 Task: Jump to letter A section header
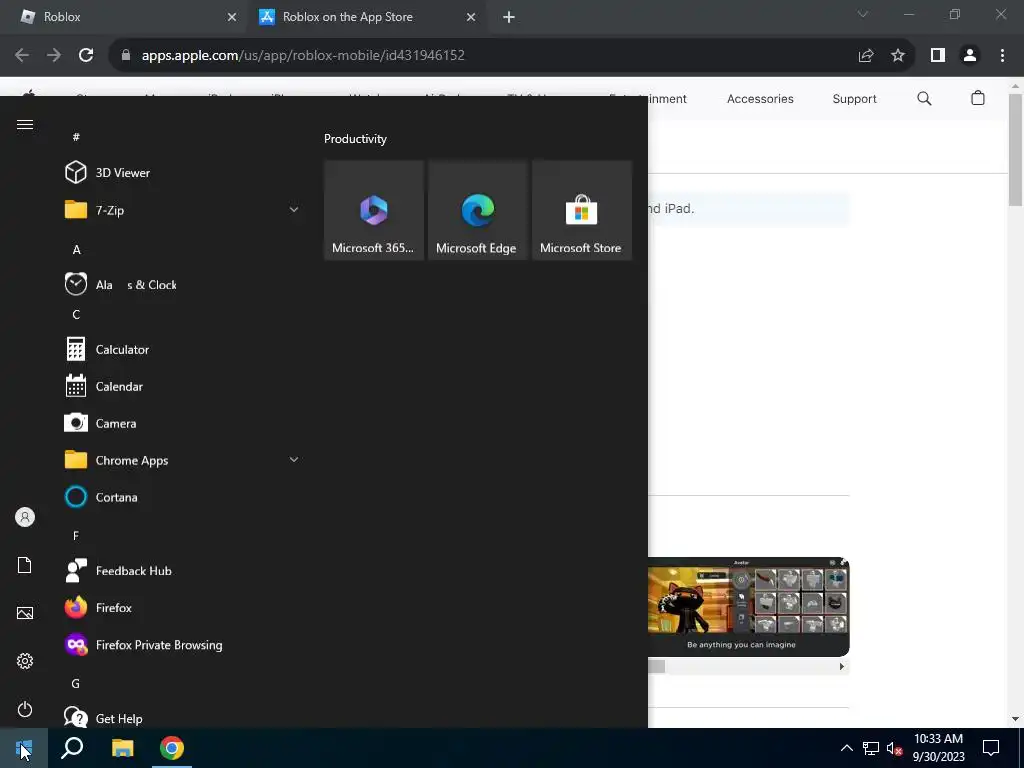pyautogui.click(x=76, y=249)
